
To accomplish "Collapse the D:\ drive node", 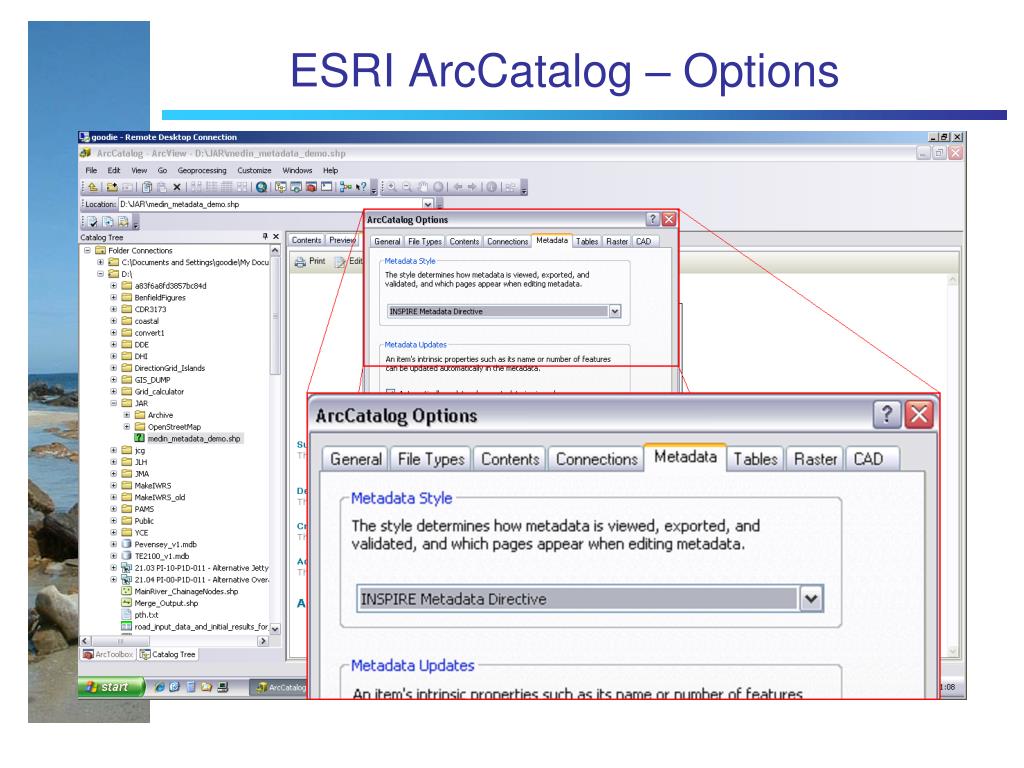I will pos(100,274).
